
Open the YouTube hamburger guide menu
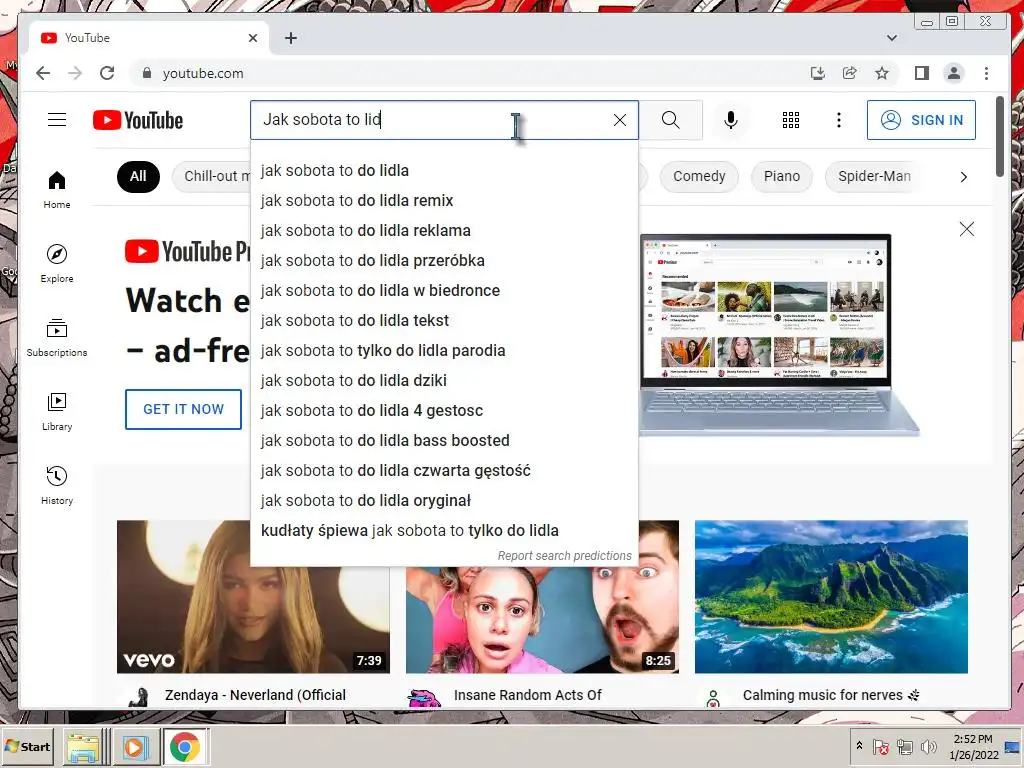(57, 120)
